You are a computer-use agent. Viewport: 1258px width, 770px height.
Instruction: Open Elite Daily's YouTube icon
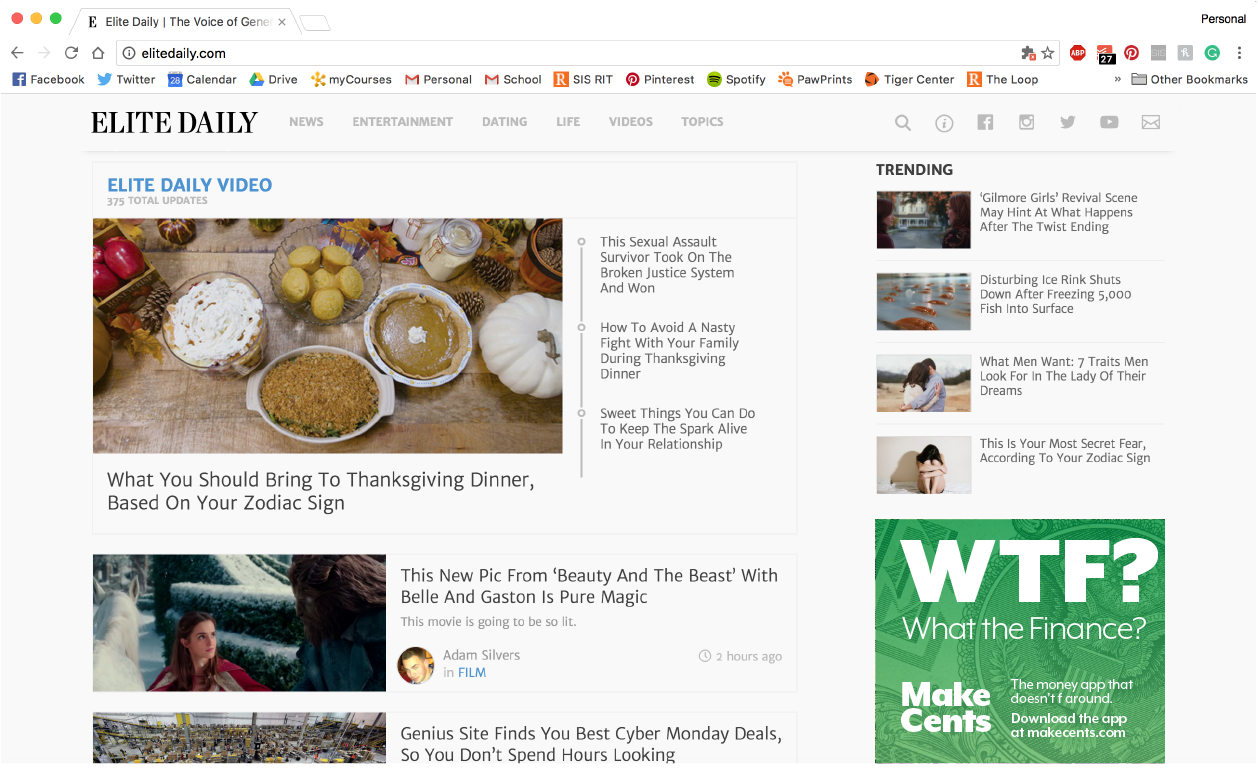point(1109,122)
